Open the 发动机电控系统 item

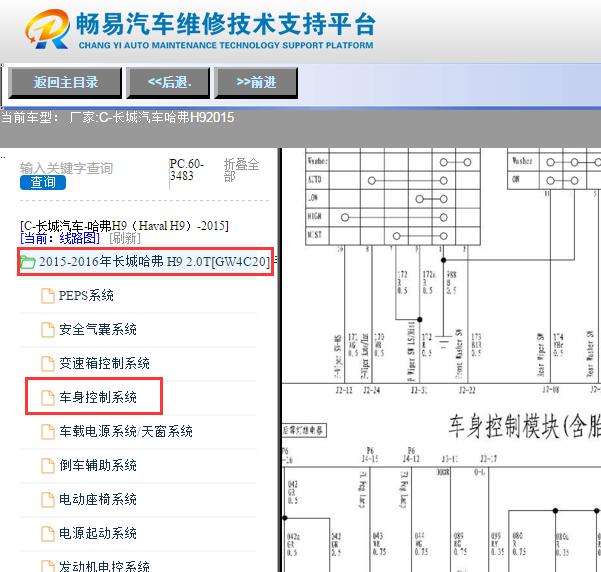[x=104, y=566]
